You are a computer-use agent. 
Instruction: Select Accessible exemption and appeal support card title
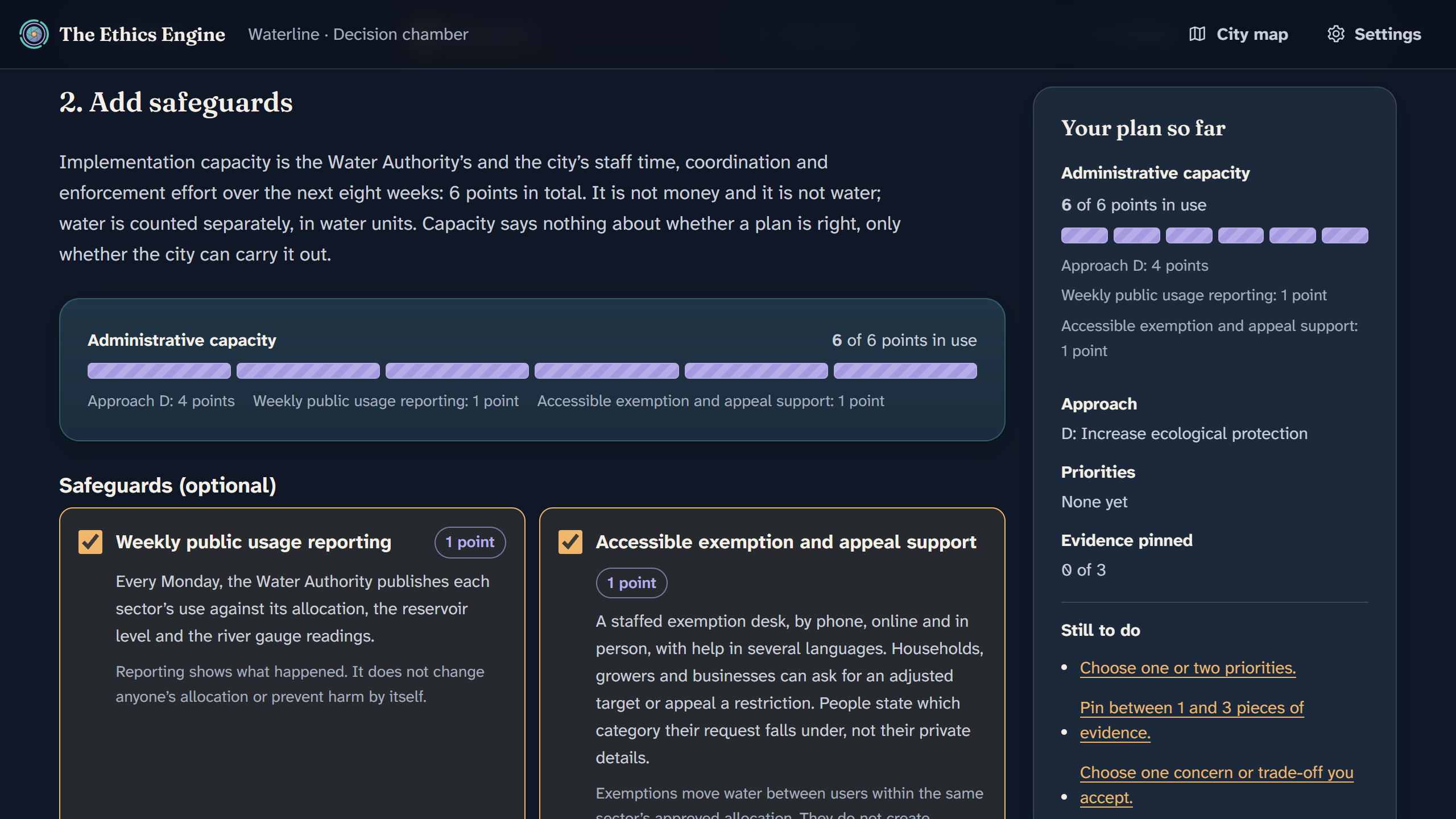(786, 542)
